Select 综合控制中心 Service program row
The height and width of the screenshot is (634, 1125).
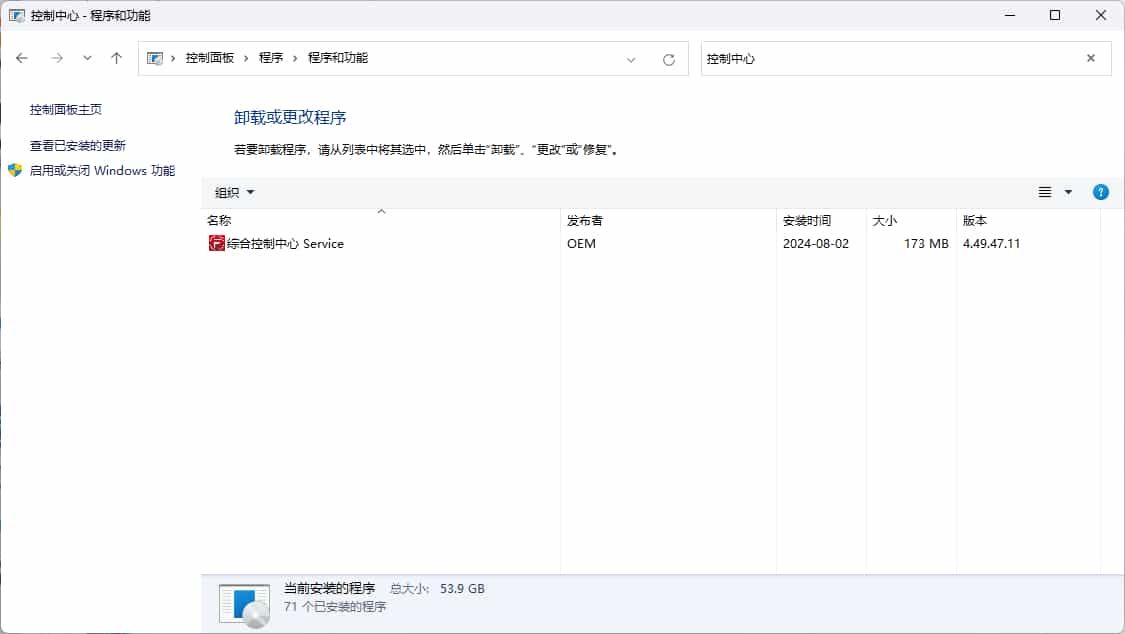pyautogui.click(x=651, y=244)
